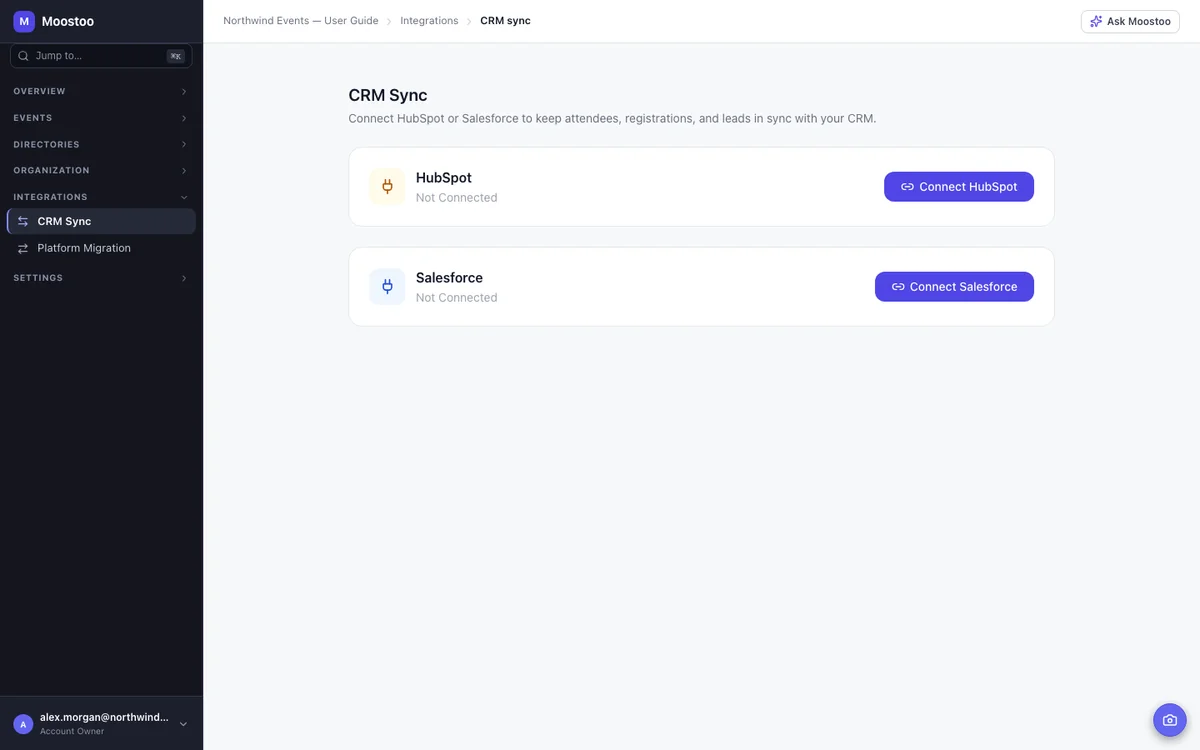
Task: Click the CRM sync breadcrumb
Action: 505,21
